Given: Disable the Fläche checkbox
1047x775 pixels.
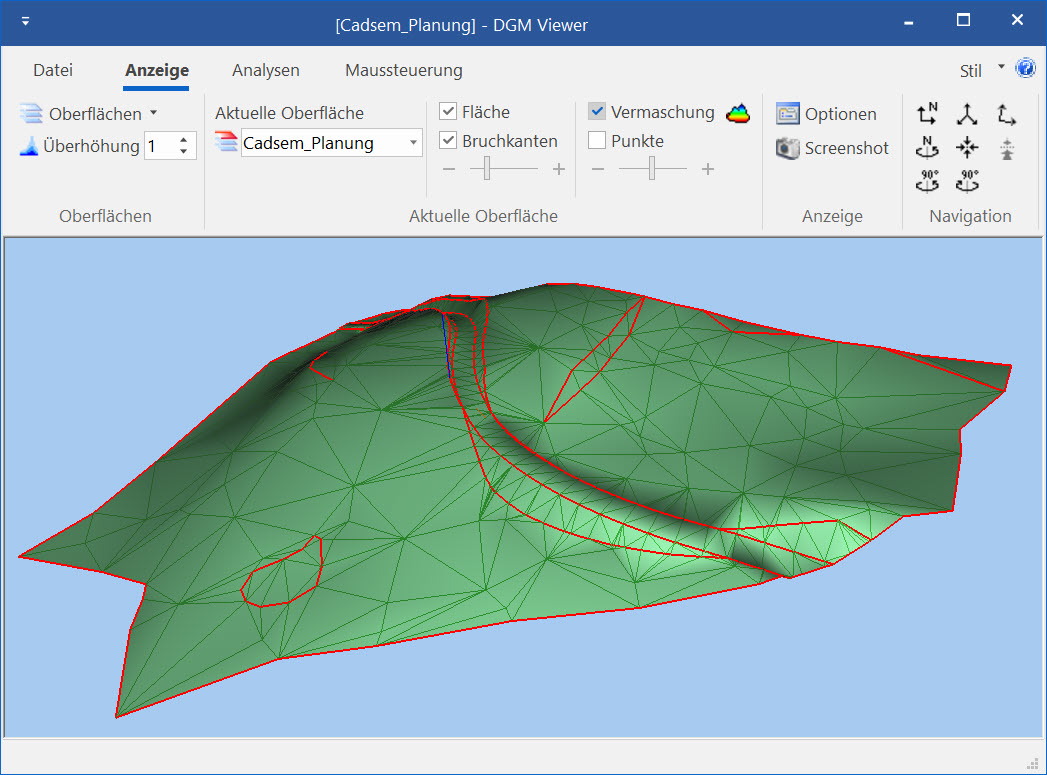Looking at the screenshot, I should pyautogui.click(x=449, y=112).
